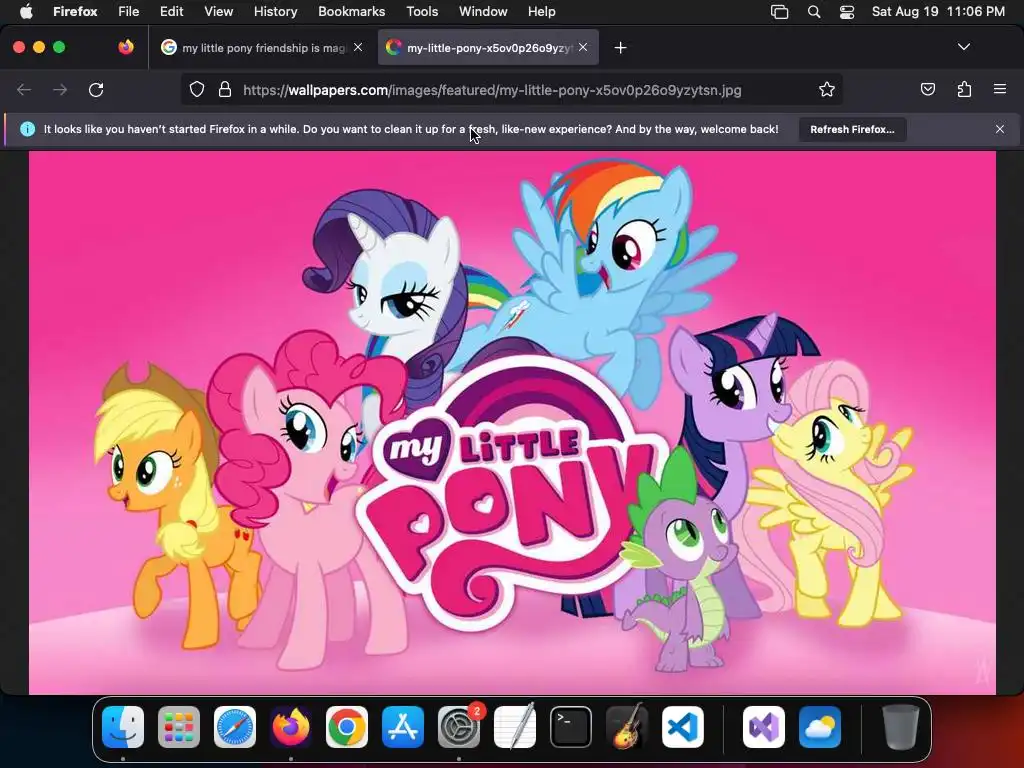1024x768 pixels.
Task: Click the screen mirroring menu bar icon
Action: pyautogui.click(x=780, y=12)
